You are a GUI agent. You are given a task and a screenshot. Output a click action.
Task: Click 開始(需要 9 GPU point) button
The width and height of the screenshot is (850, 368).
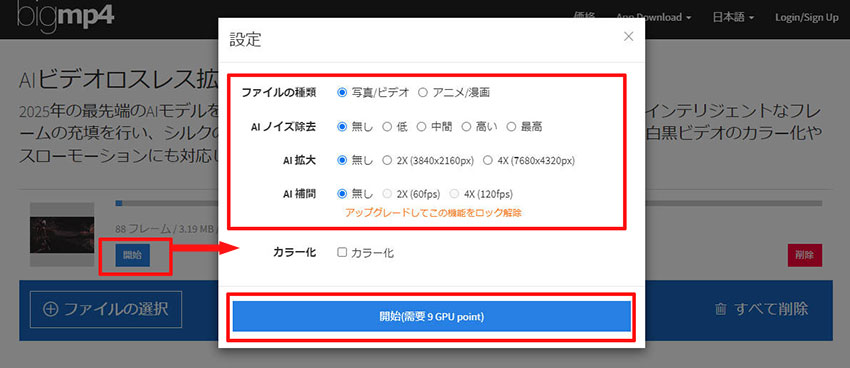click(x=432, y=317)
